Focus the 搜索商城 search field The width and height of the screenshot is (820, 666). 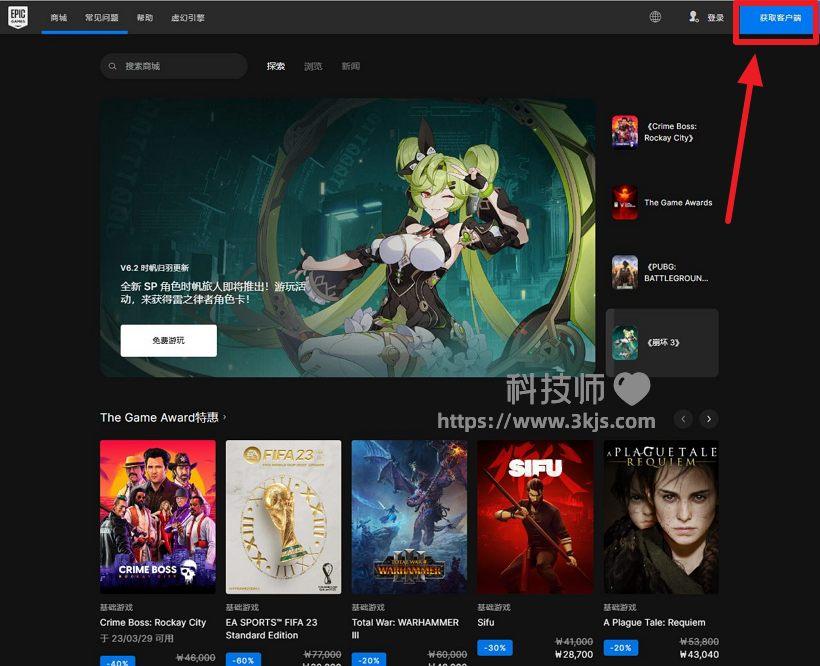click(x=174, y=66)
